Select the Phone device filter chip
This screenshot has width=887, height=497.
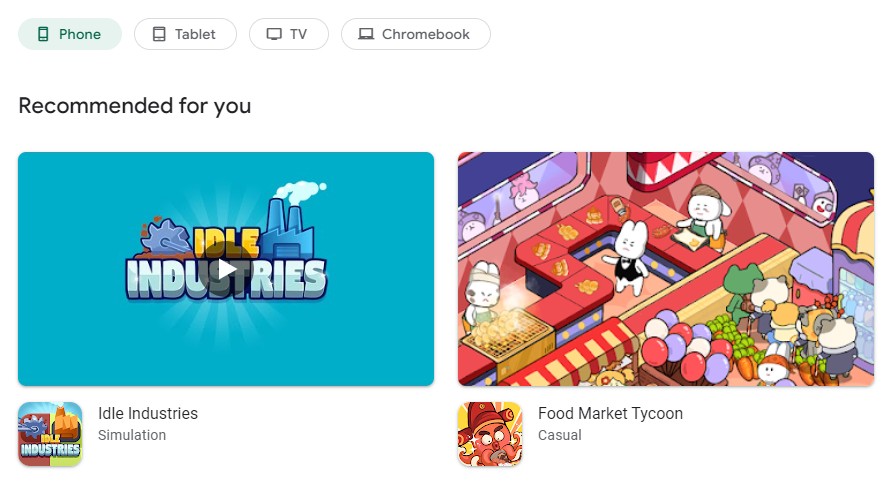(70, 34)
